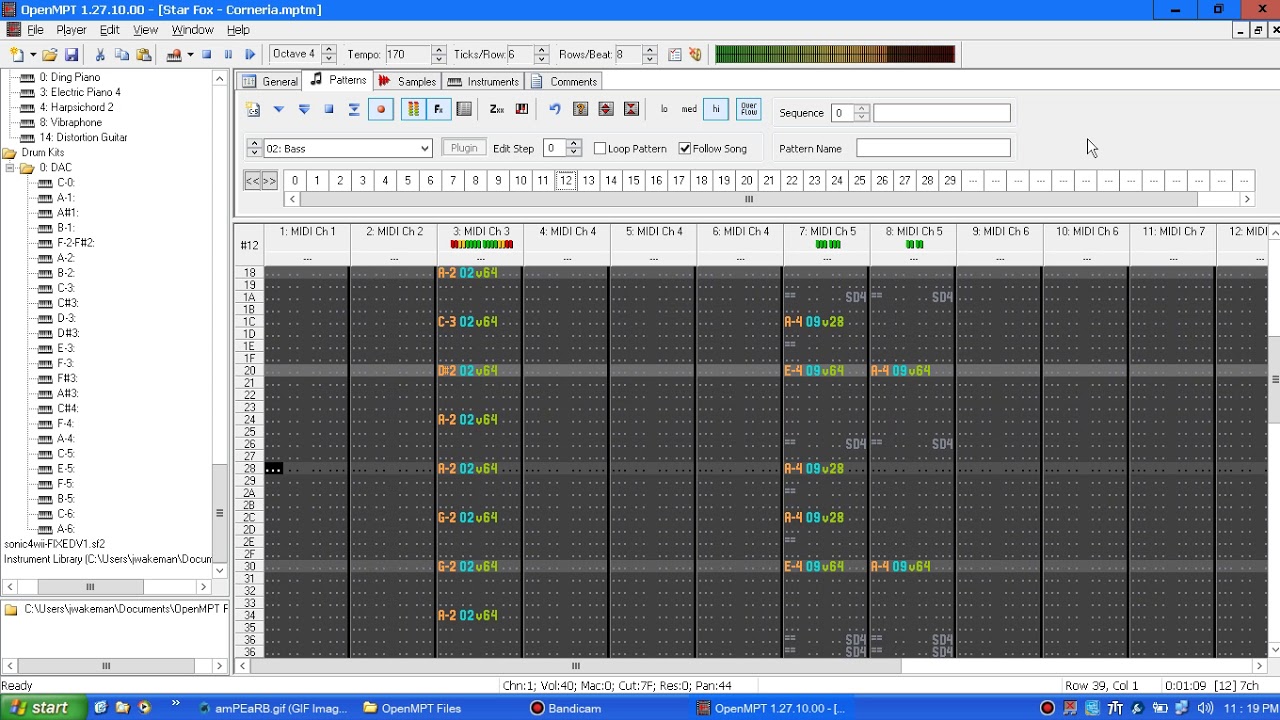
Task: Change Octave 4 spinner value
Action: 328,54
